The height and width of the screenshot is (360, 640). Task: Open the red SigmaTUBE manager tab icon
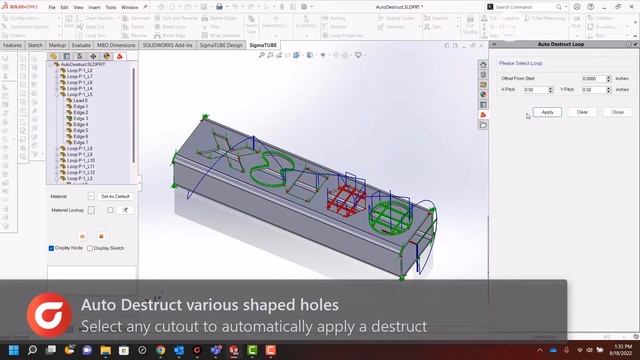click(120, 56)
